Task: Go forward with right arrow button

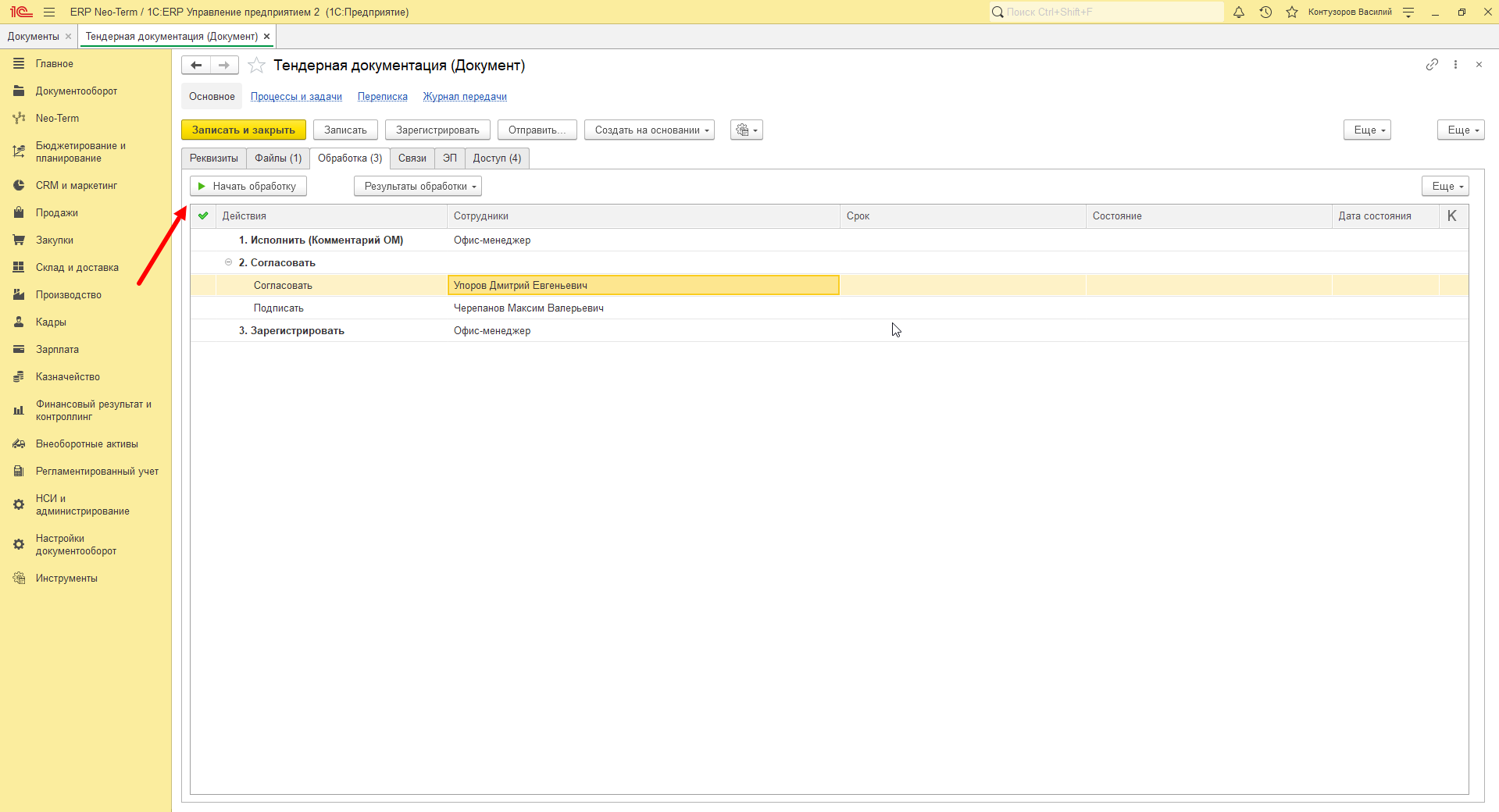Action: [x=224, y=66]
